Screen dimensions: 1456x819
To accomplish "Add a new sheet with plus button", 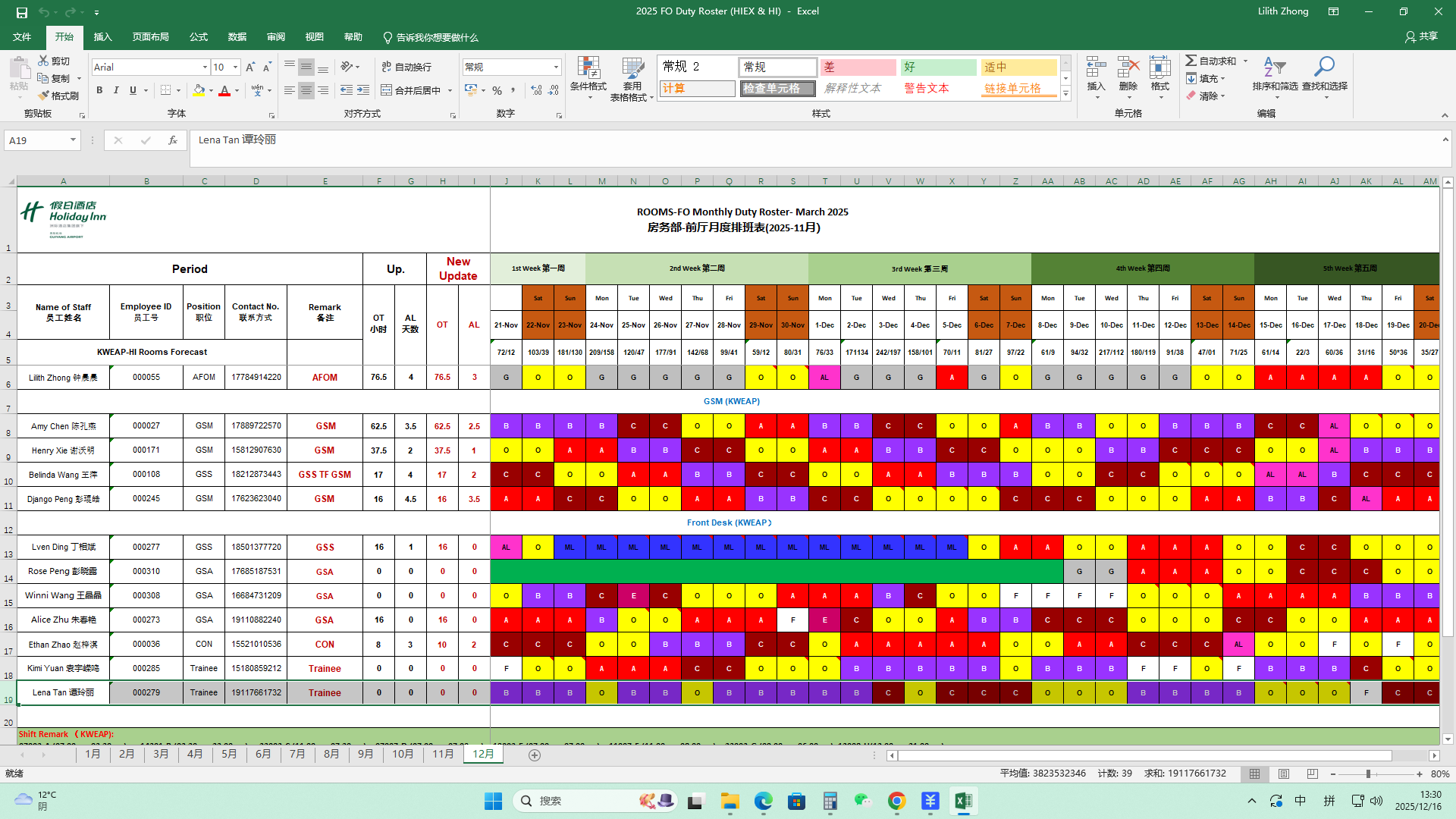I will [535, 755].
